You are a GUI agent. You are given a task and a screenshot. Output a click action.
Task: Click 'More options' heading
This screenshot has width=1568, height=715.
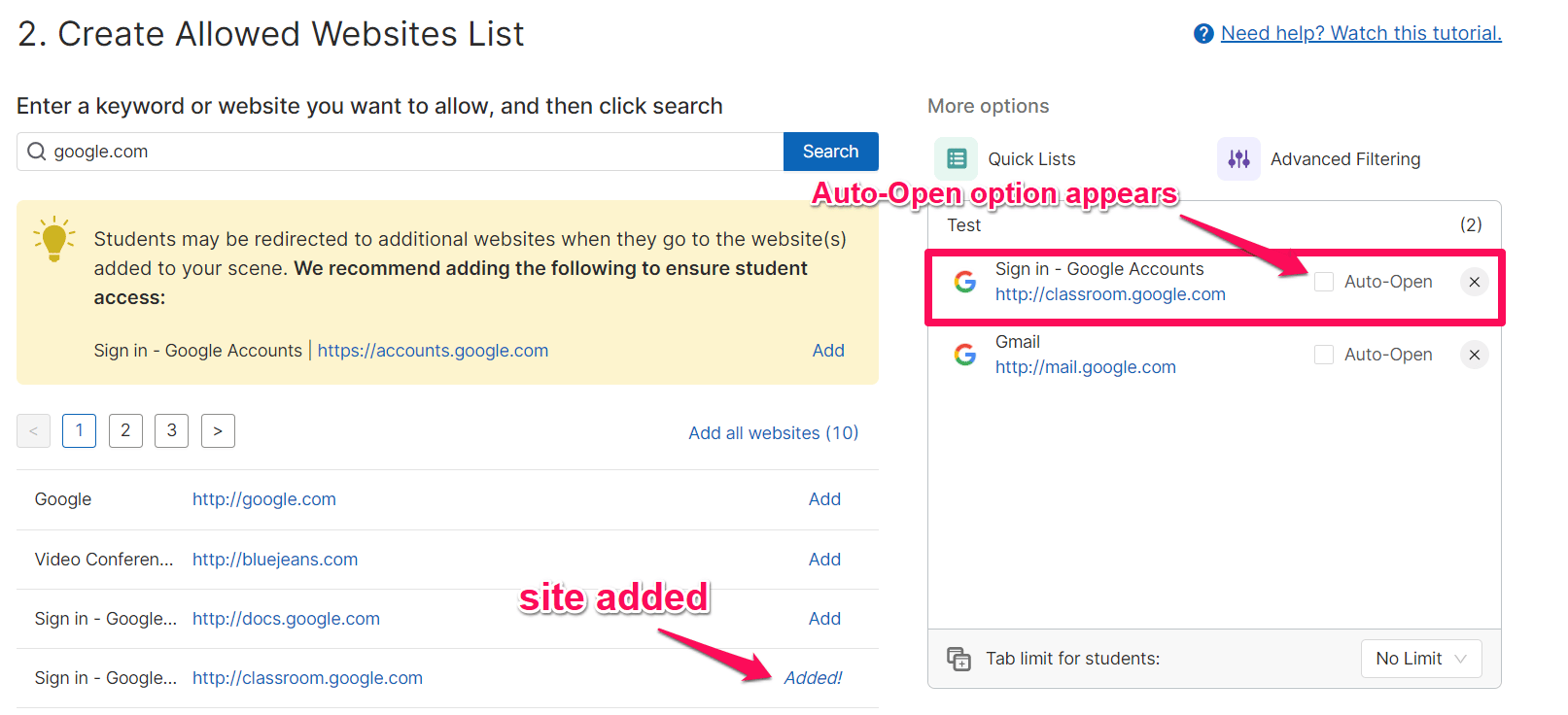click(989, 106)
